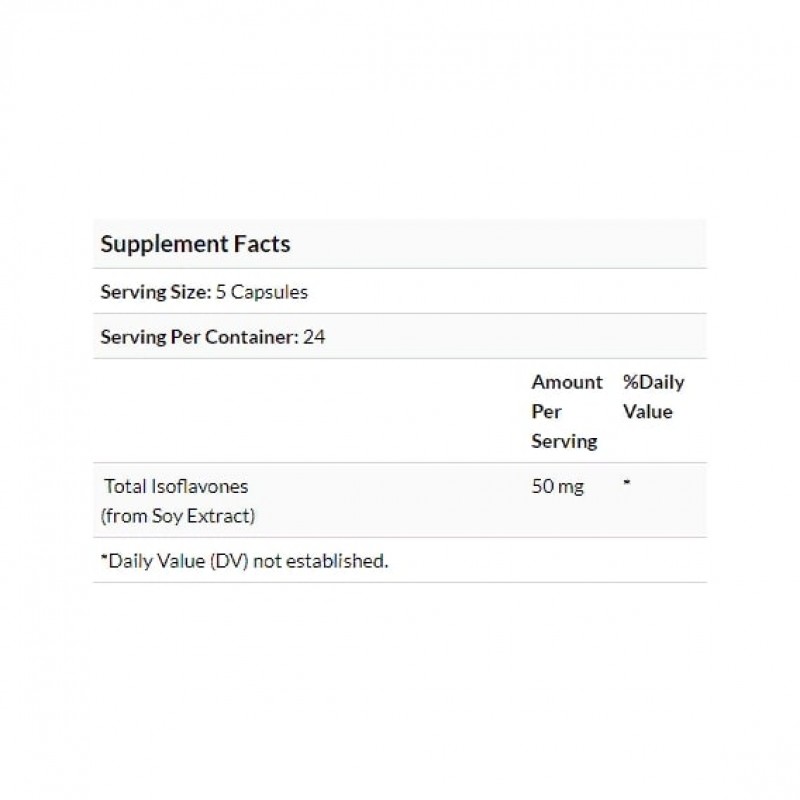Select the %Daily column header text
This screenshot has height=800, width=800.
point(653,382)
